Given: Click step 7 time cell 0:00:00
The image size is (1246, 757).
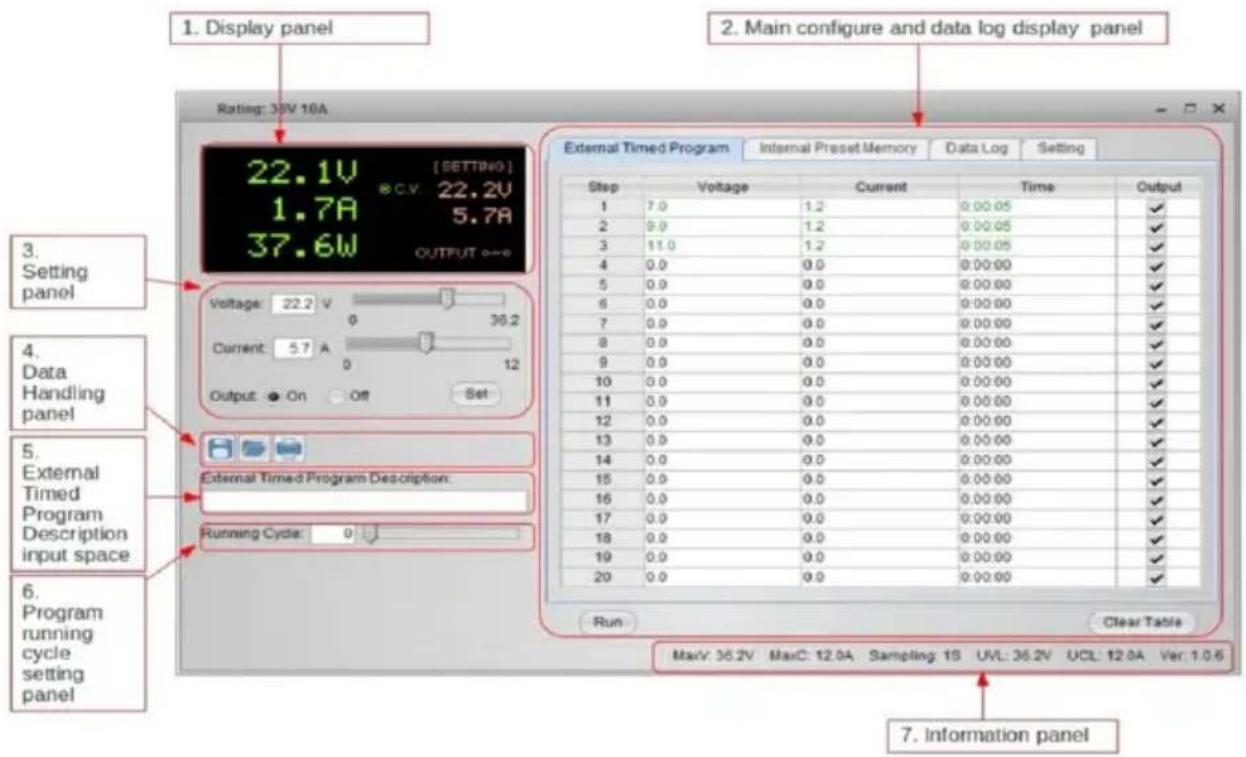Looking at the screenshot, I should (1037, 323).
